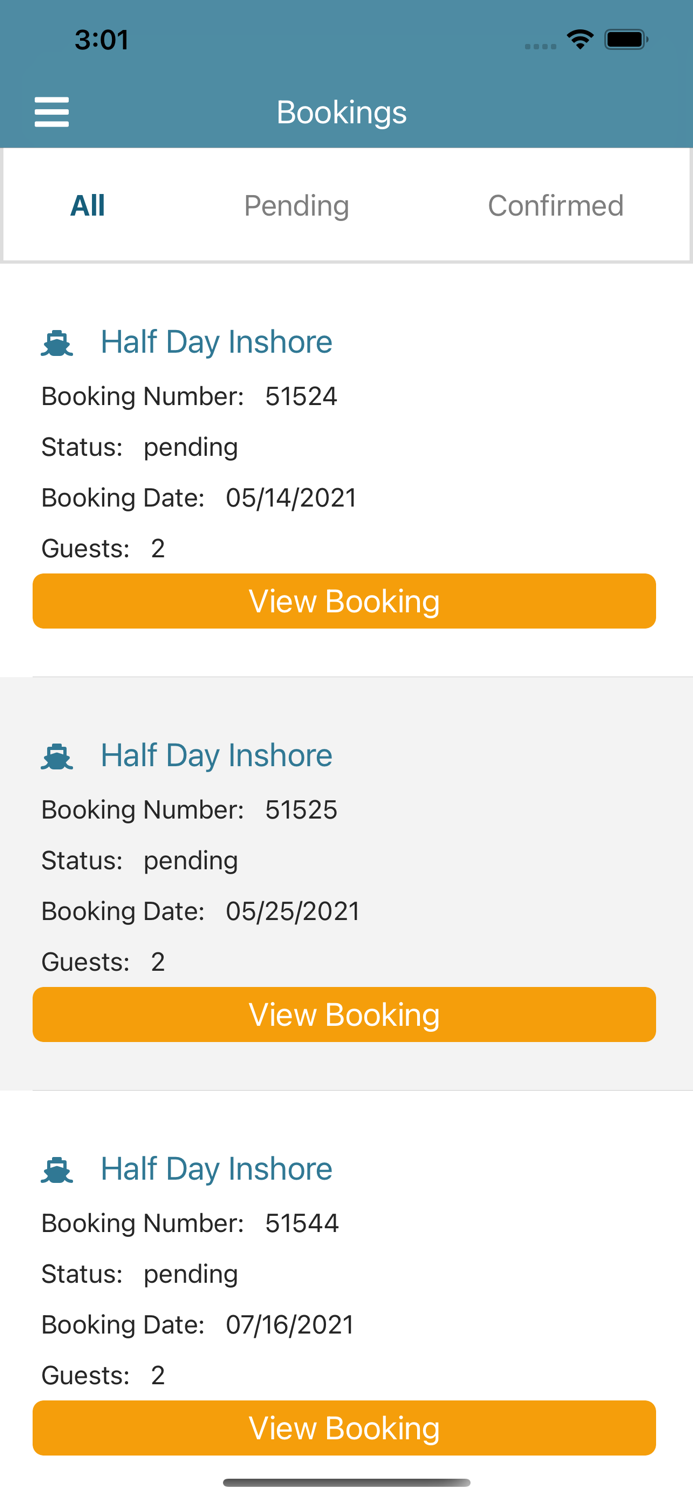Open the second Half Day Inshore trip
The image size is (693, 1500).
click(x=217, y=755)
